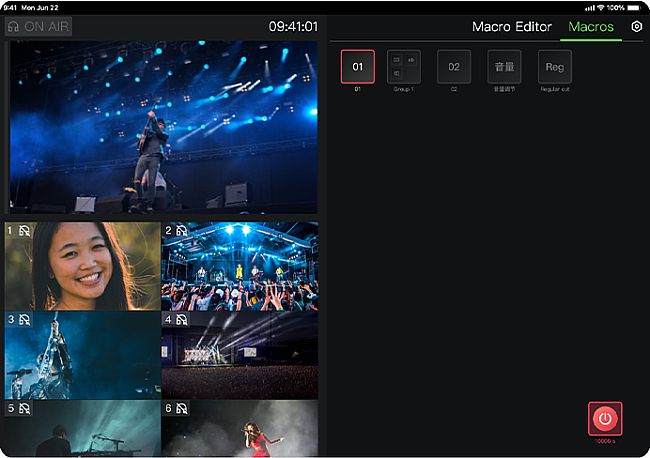
Task: Select the smiling woman source 1 thumbnail
Action: (x=82, y=266)
